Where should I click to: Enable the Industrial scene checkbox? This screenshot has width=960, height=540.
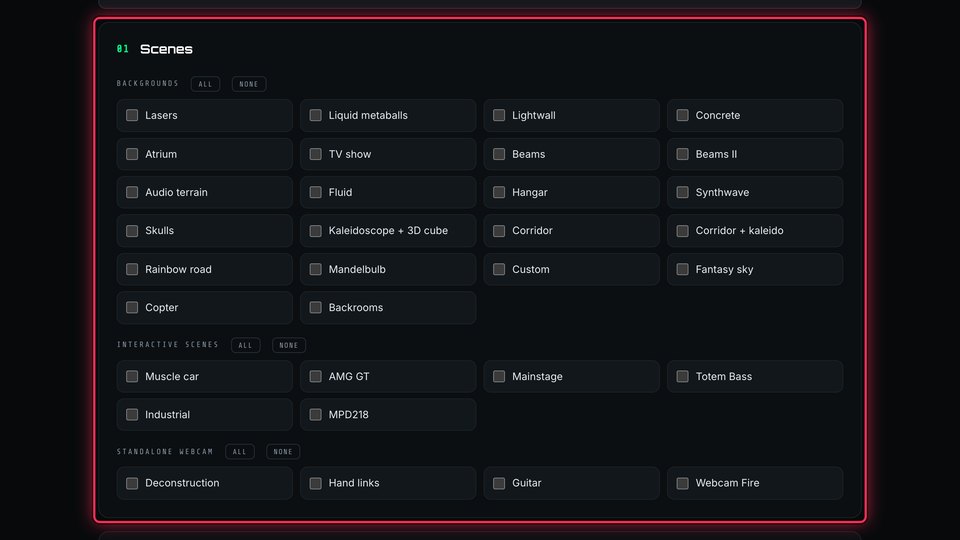click(x=132, y=414)
